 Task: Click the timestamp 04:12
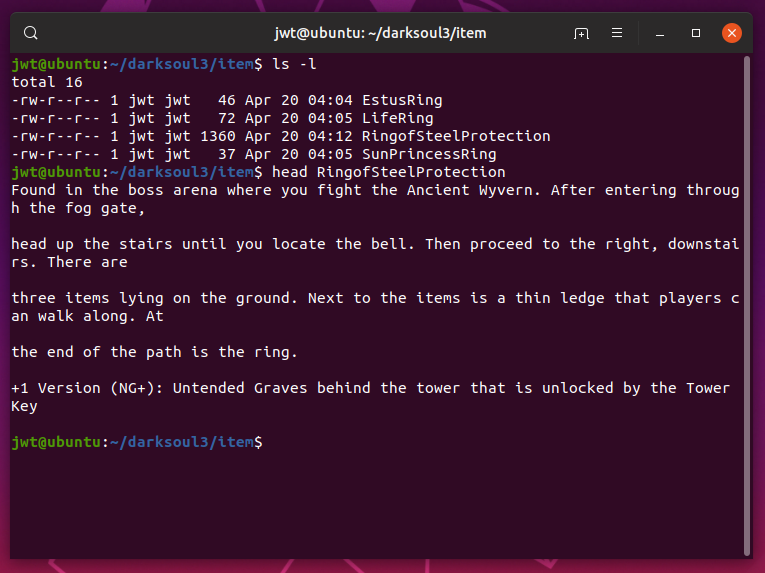tap(330, 136)
